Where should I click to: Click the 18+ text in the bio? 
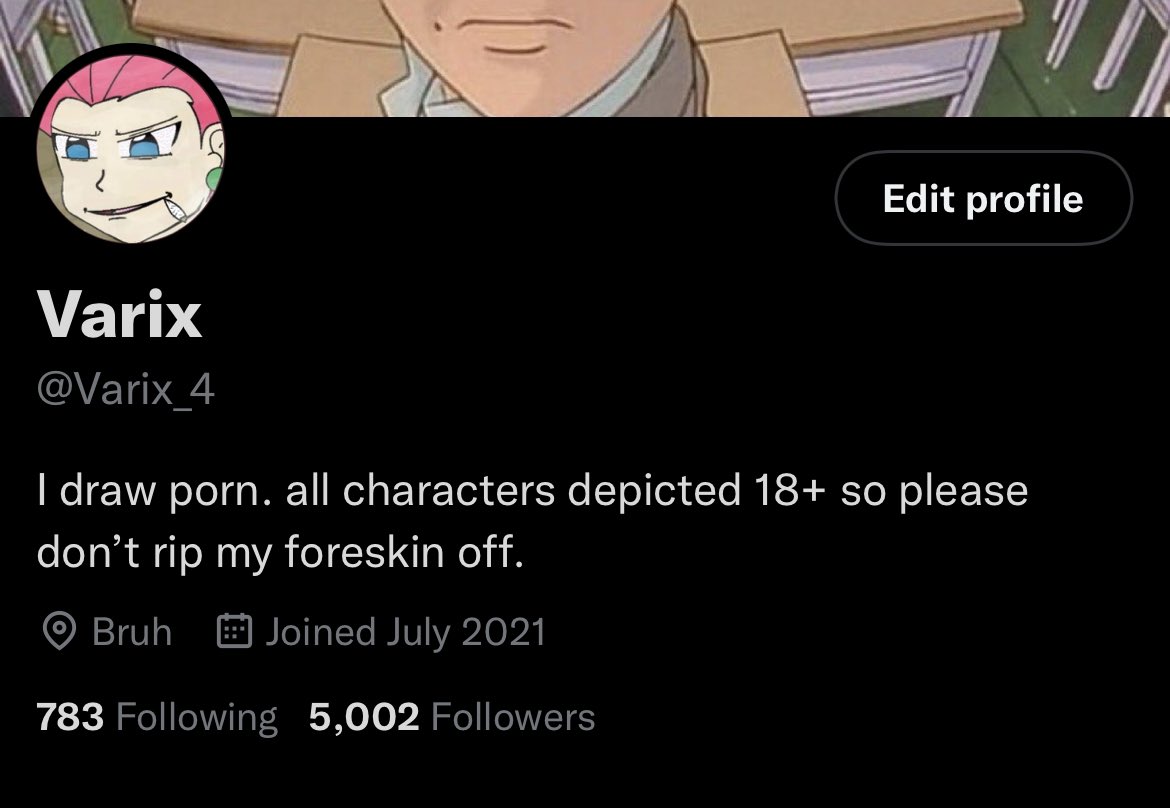(x=789, y=491)
